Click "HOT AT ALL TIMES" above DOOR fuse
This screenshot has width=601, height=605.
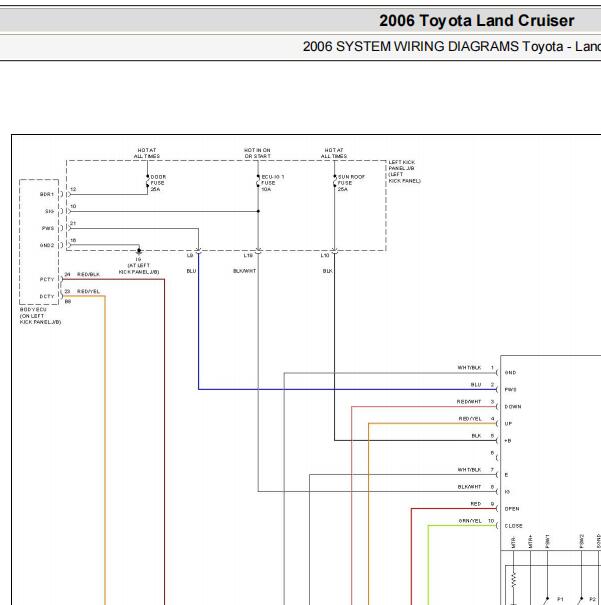(x=147, y=153)
